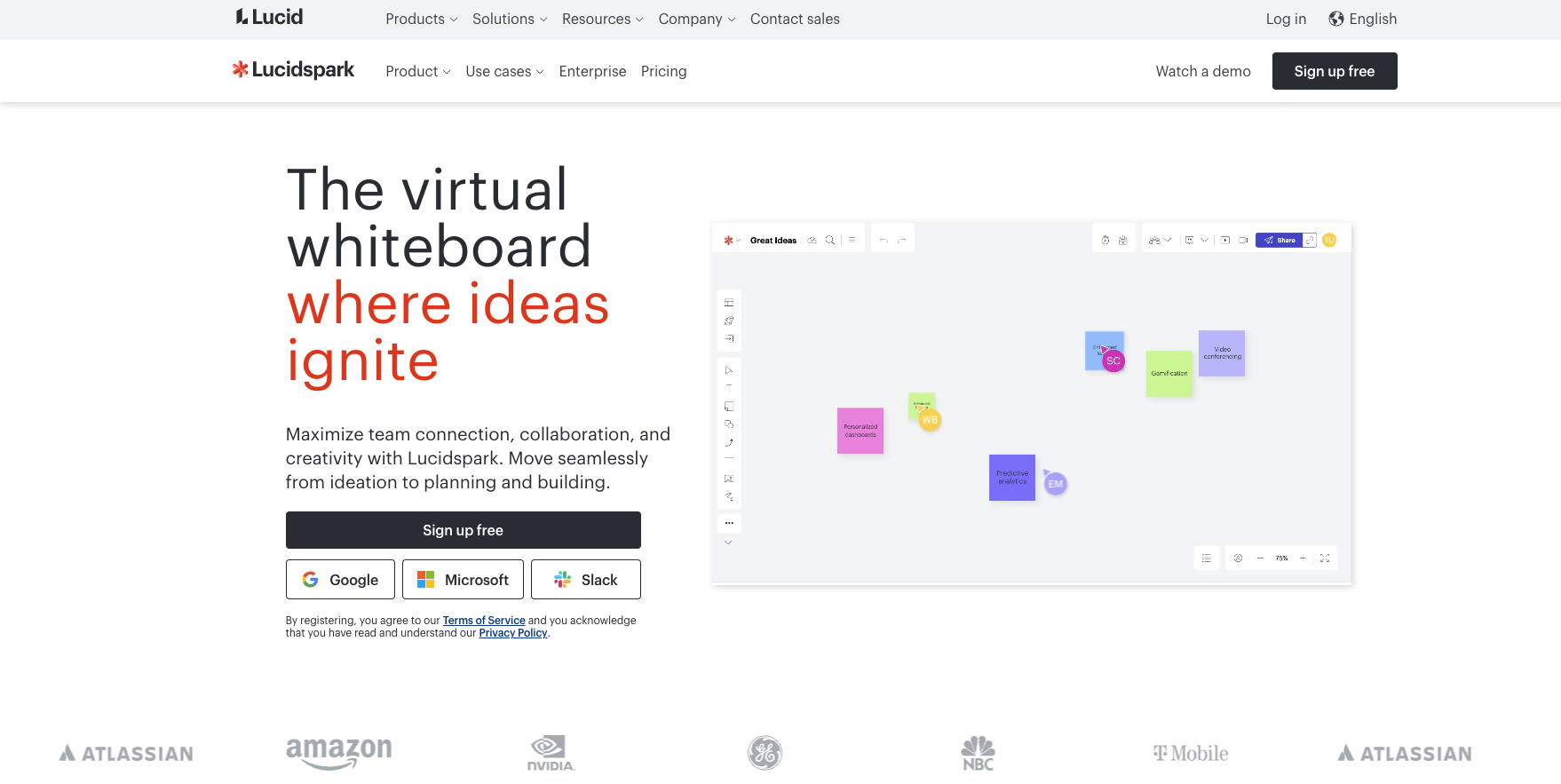Click the fullscreen expand icon
Screen dimensions: 1561x784
(1325, 558)
